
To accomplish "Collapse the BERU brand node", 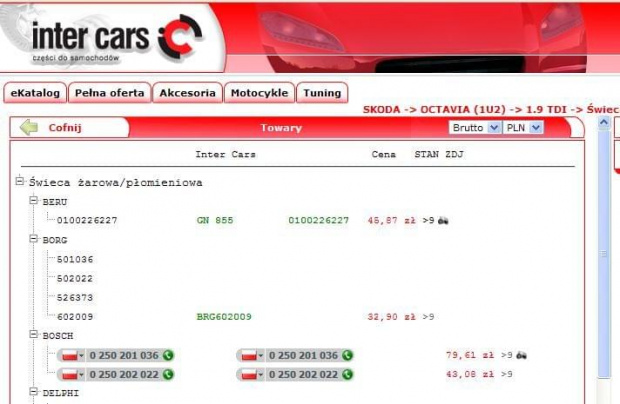I will coord(34,200).
